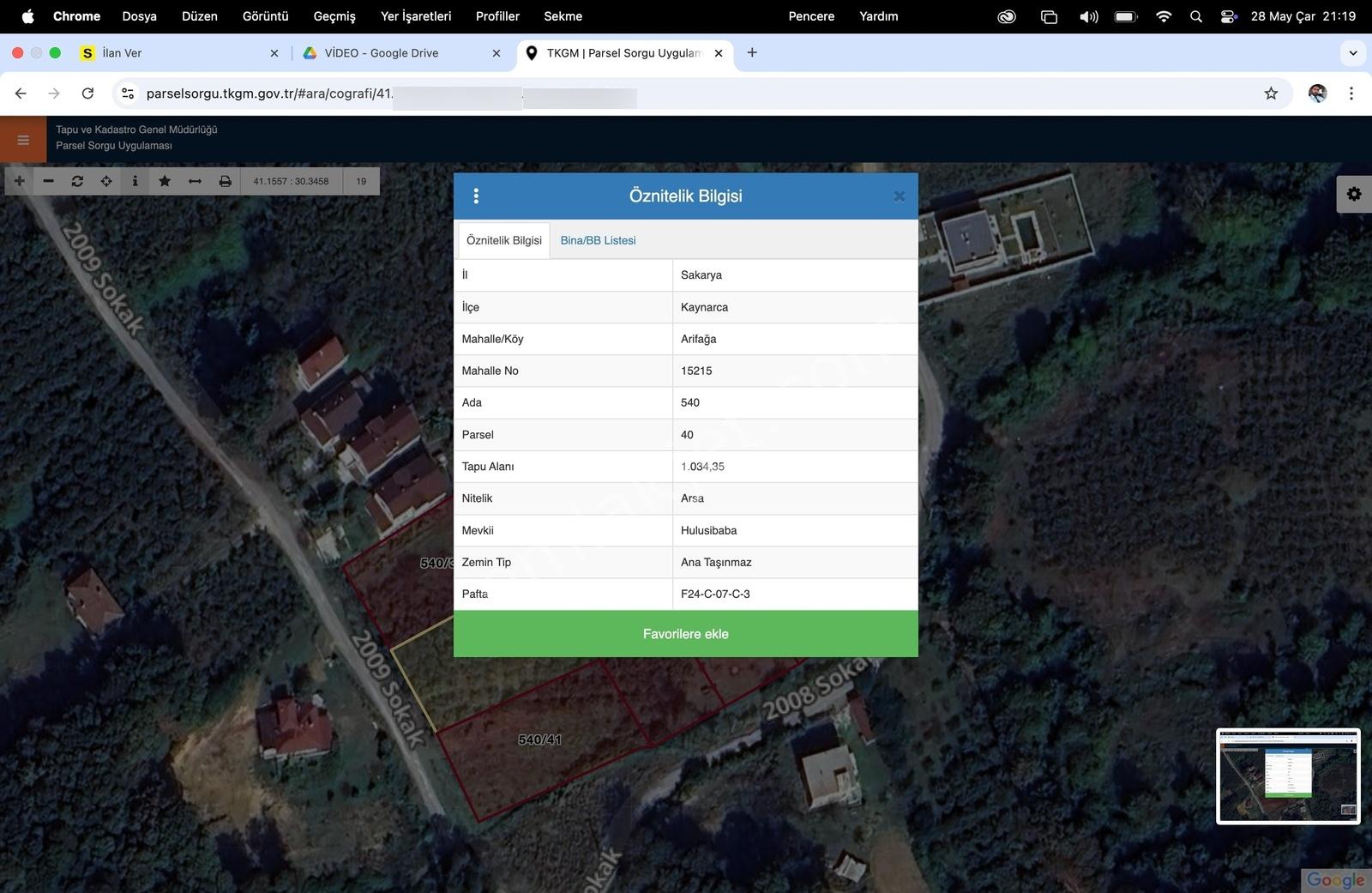
Task: Switch to Bina/BB Listesi tab
Action: click(598, 240)
